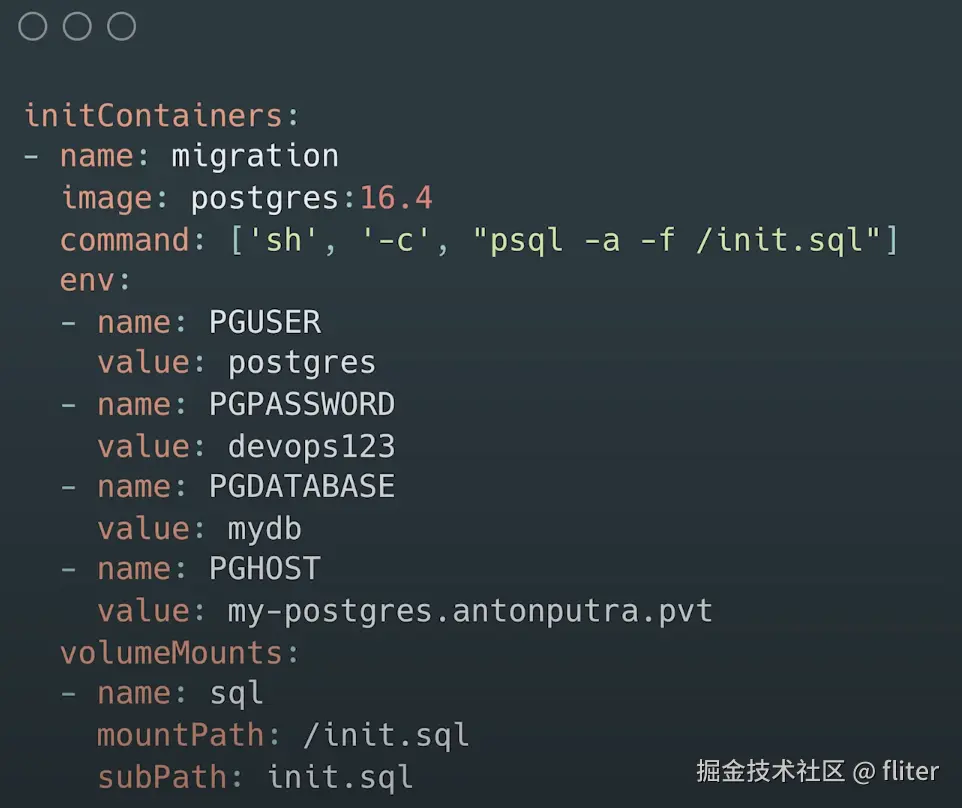962x808 pixels.
Task: Click the PGPASSWORD variable name
Action: tap(302, 404)
